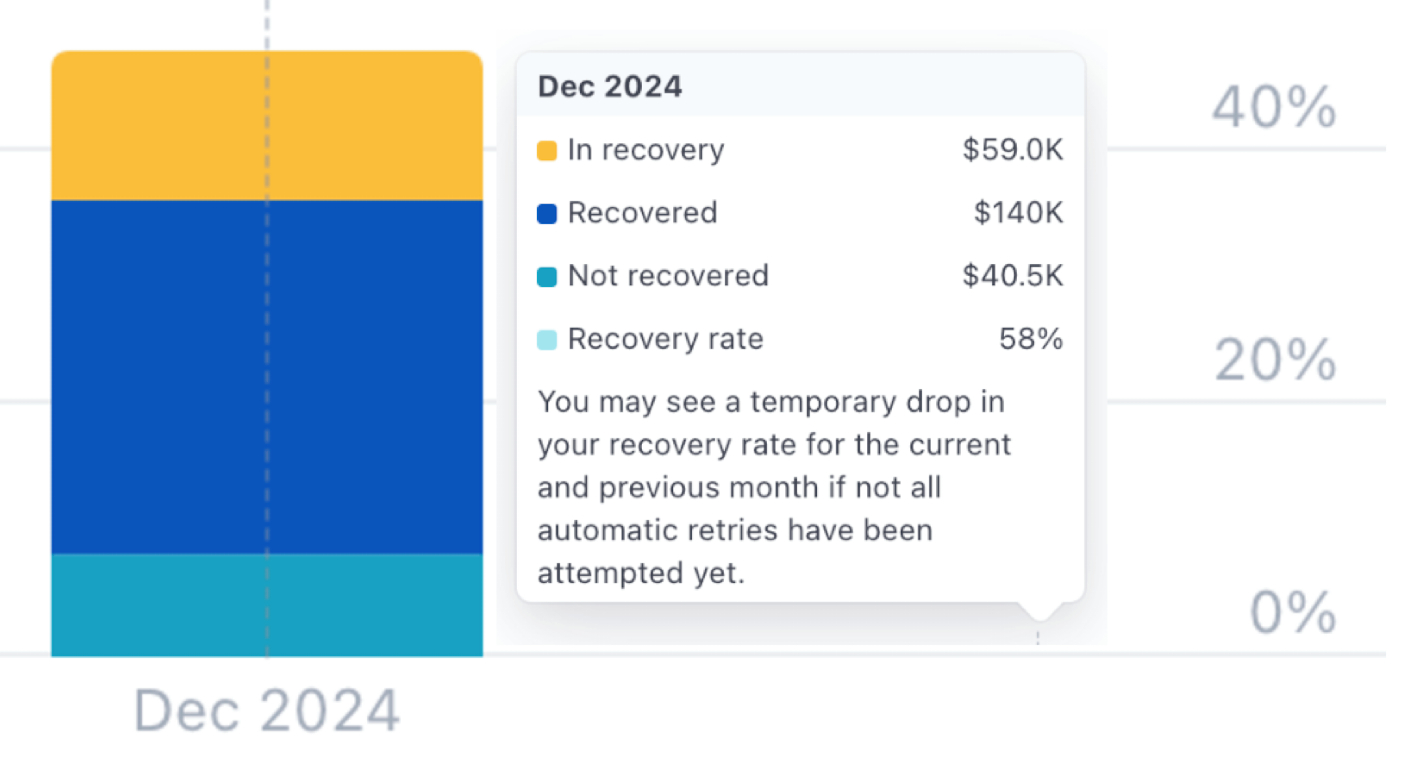Click the 58% recovery rate value

1031,339
